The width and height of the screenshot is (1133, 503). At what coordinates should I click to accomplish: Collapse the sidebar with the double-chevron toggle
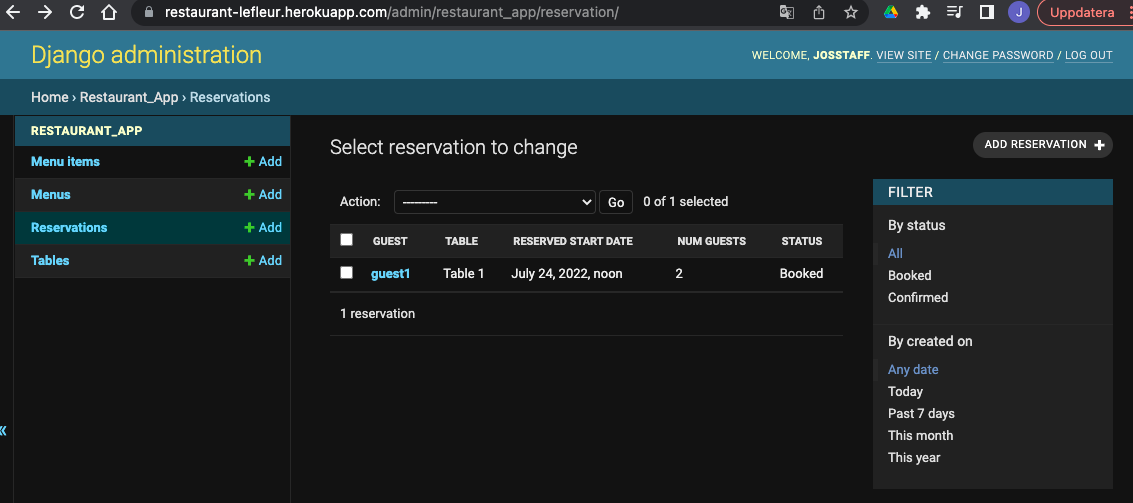(4, 431)
